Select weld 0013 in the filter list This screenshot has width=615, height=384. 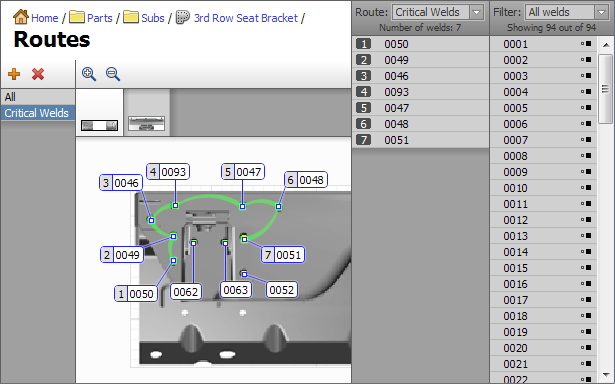click(544, 236)
